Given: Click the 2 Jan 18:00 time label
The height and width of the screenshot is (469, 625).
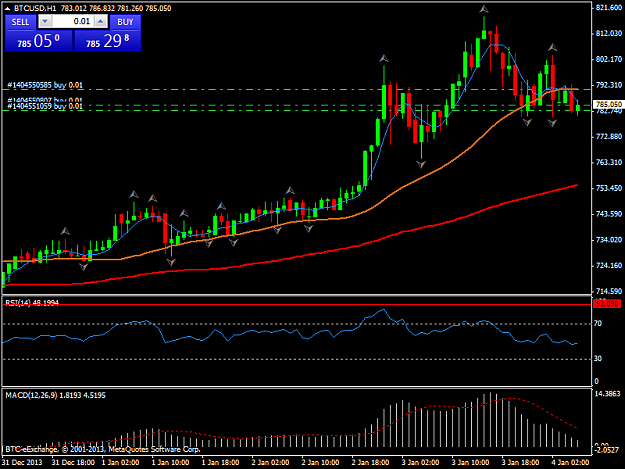Looking at the screenshot, I should pyautogui.click(x=370, y=462).
